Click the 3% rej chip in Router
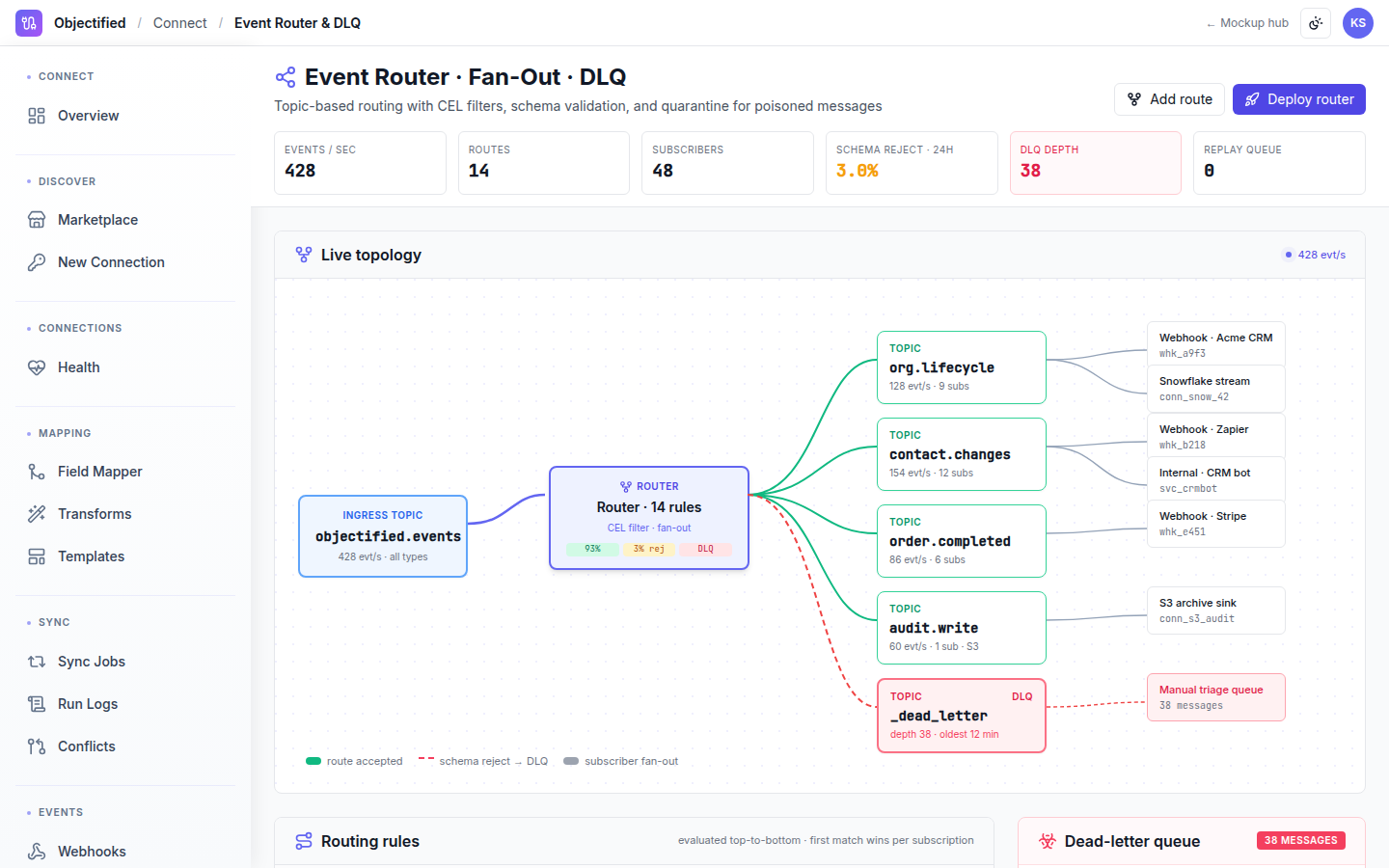The width and height of the screenshot is (1389, 868). (649, 549)
